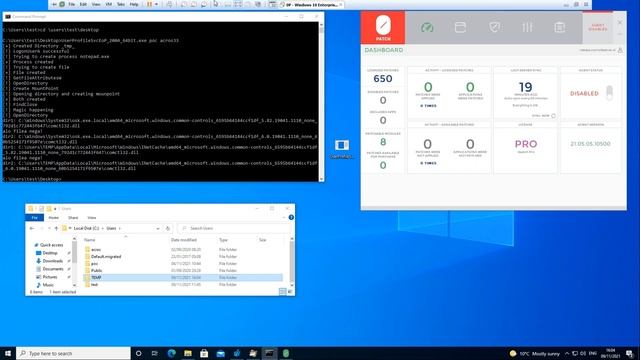Open Task View from taskbar
Screen dimensions: 640x360
155,353
